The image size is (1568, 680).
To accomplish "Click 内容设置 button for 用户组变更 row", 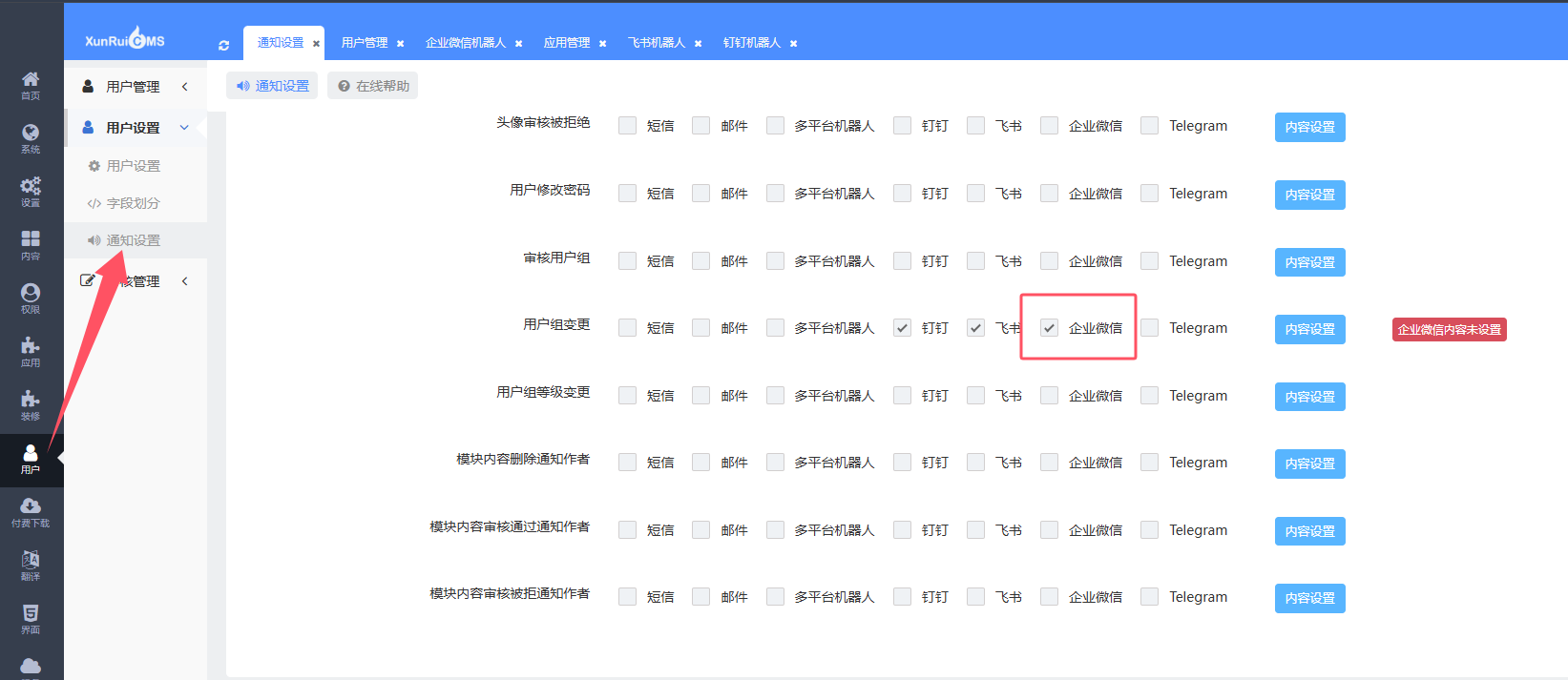I will coord(1309,329).
